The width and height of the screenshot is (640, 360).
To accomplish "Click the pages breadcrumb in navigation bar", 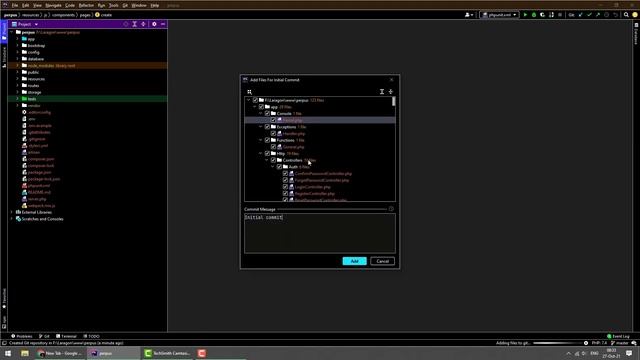I will coord(85,15).
